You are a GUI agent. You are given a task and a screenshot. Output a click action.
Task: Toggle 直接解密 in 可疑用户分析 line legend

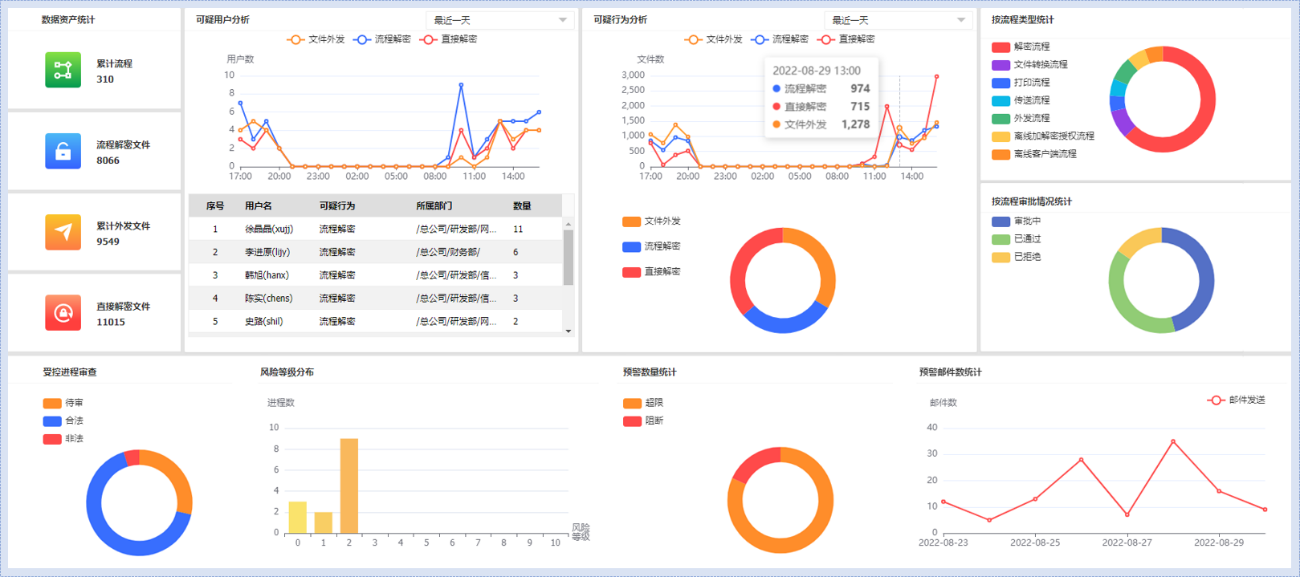coord(448,39)
